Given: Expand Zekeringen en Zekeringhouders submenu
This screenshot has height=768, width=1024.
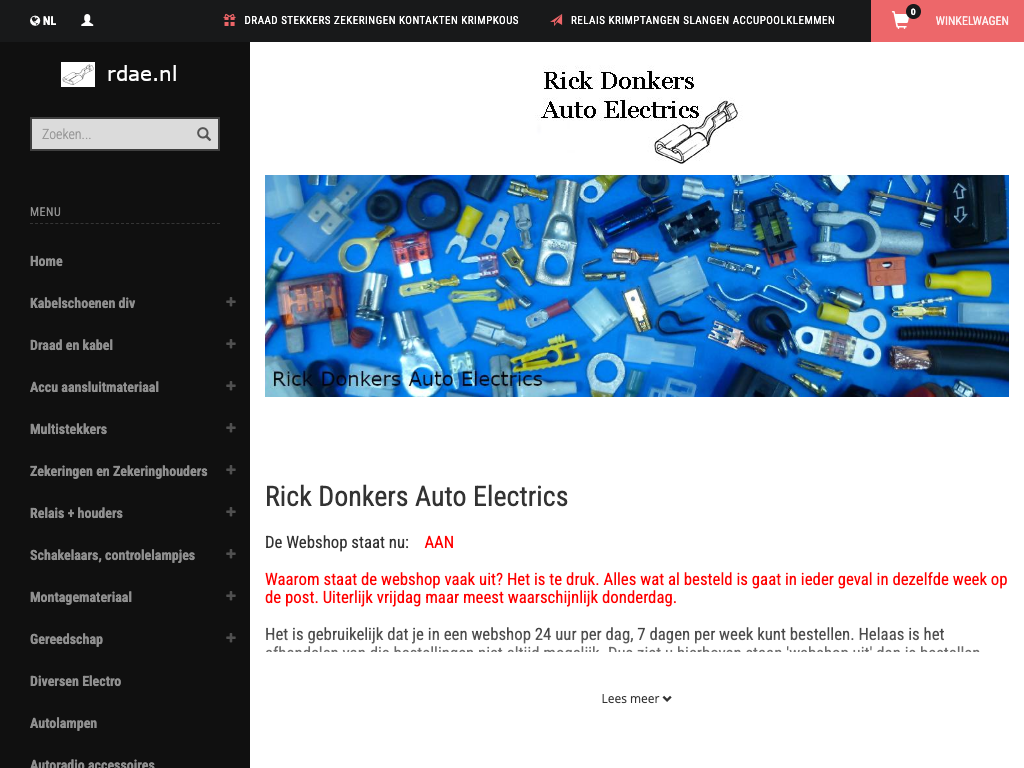Looking at the screenshot, I should (231, 470).
